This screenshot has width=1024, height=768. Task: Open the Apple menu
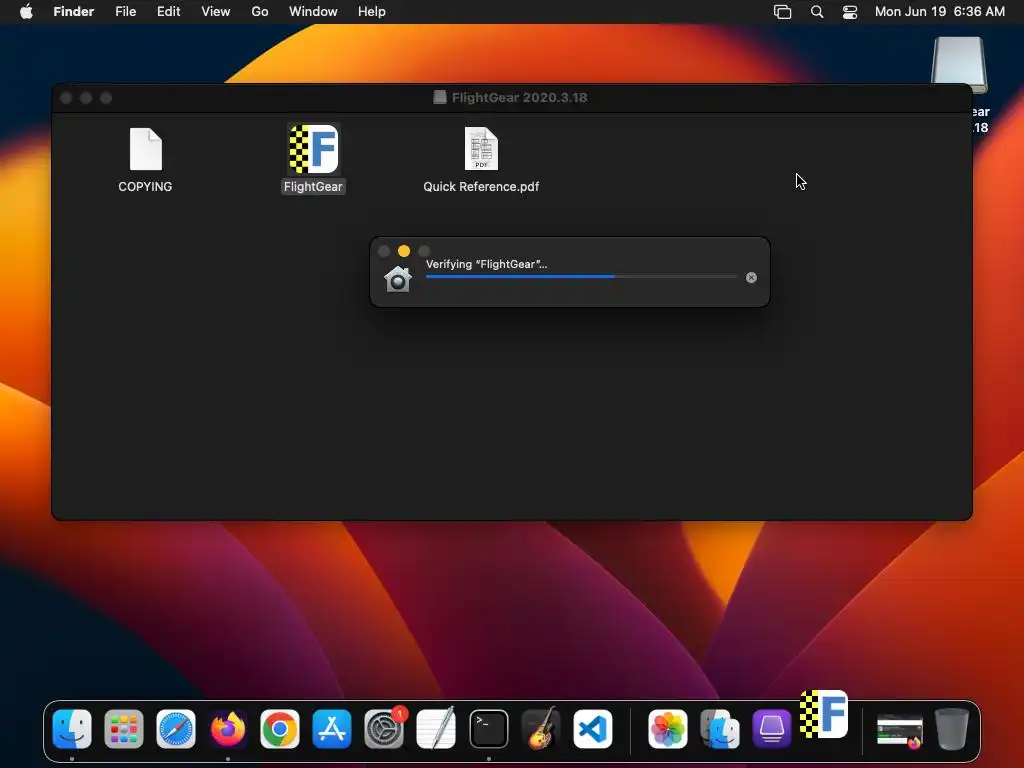click(x=26, y=12)
